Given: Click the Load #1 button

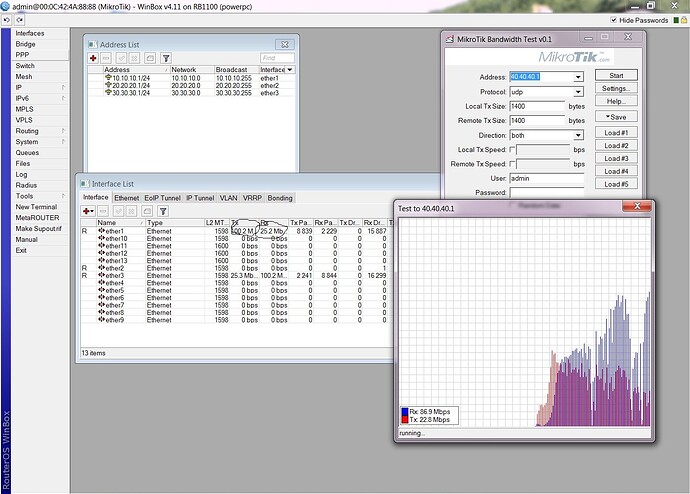Looking at the screenshot, I should 616,132.
